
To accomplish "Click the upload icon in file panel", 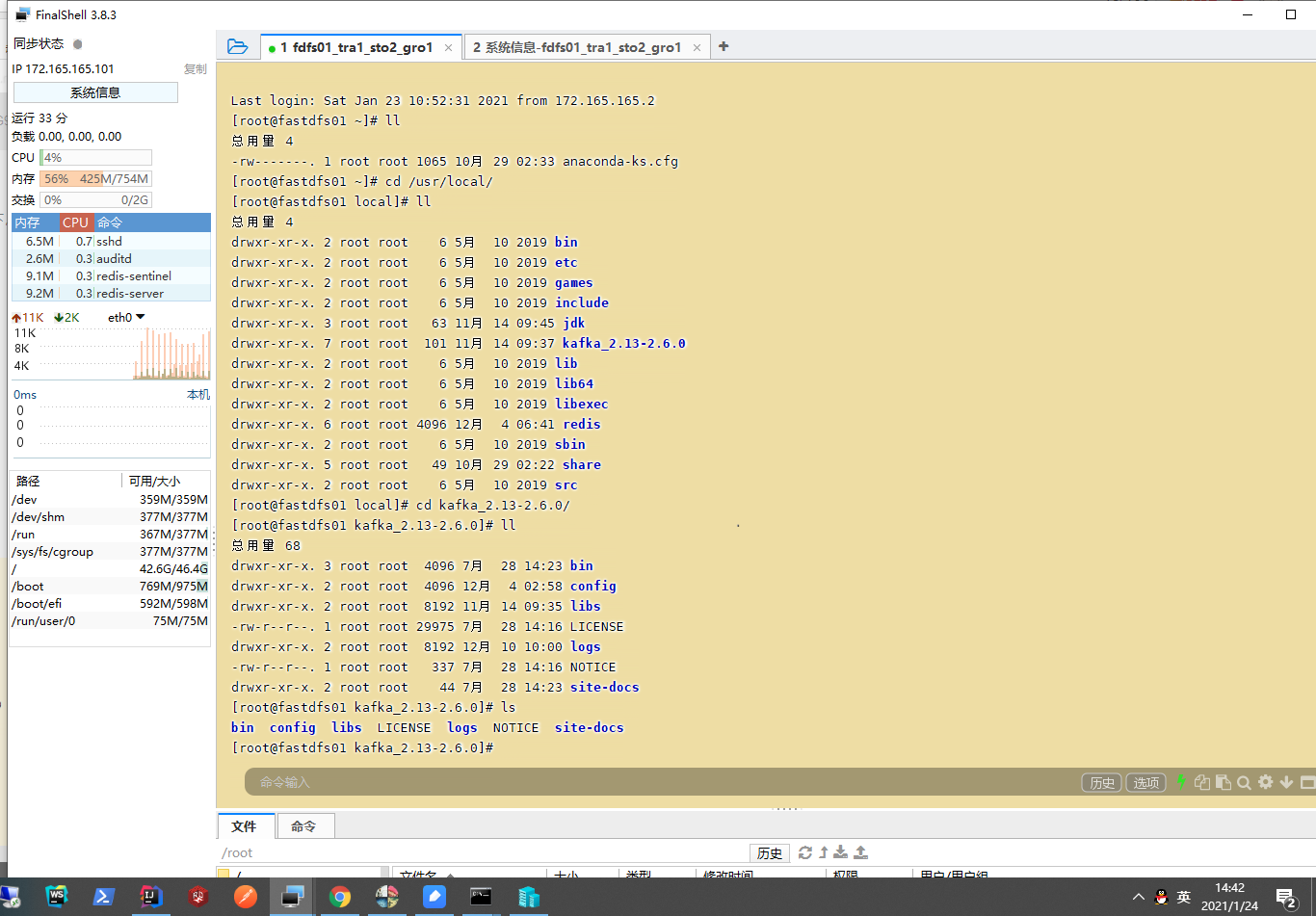I will click(861, 852).
